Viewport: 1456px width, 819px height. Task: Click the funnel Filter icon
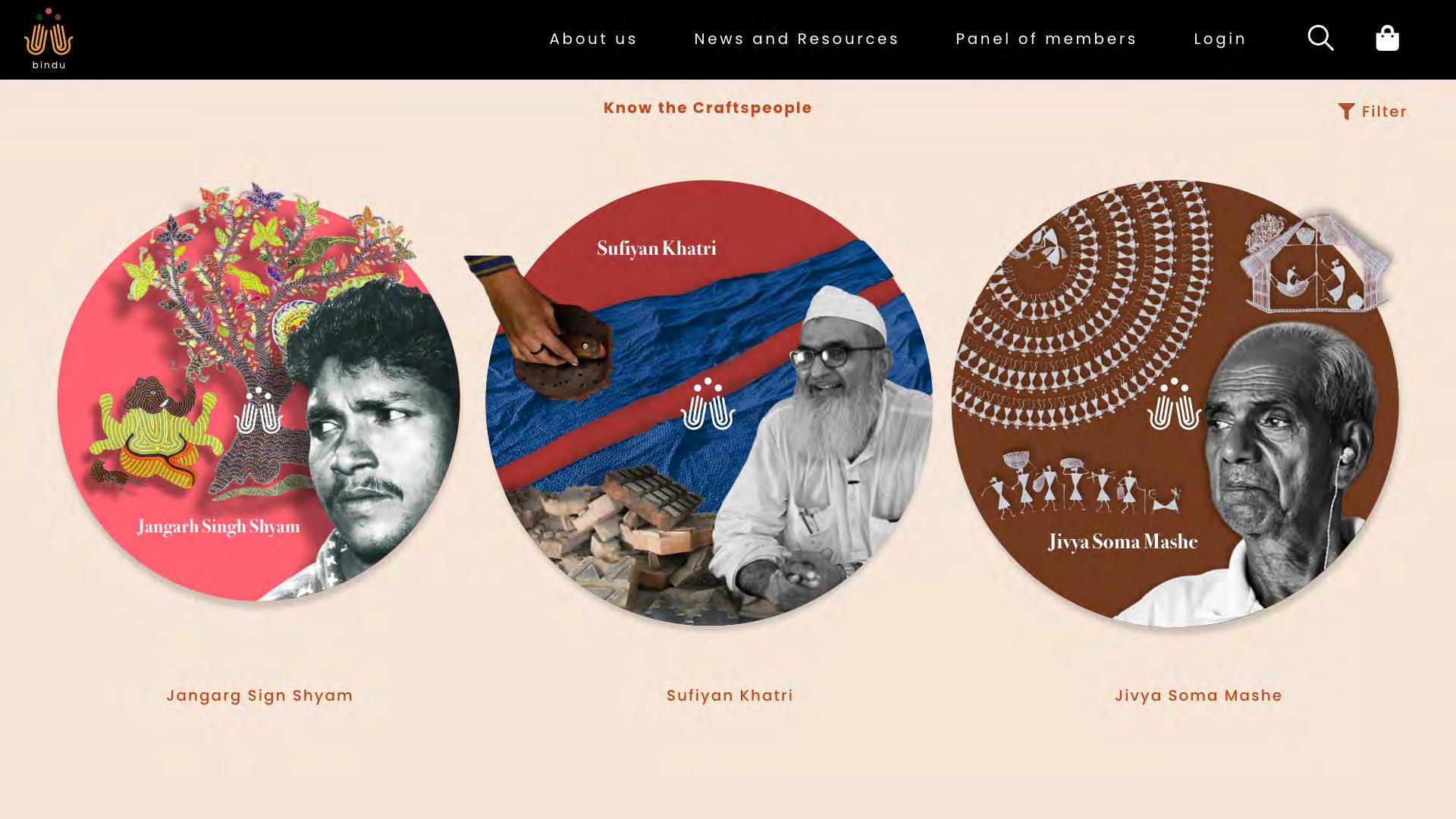point(1346,111)
